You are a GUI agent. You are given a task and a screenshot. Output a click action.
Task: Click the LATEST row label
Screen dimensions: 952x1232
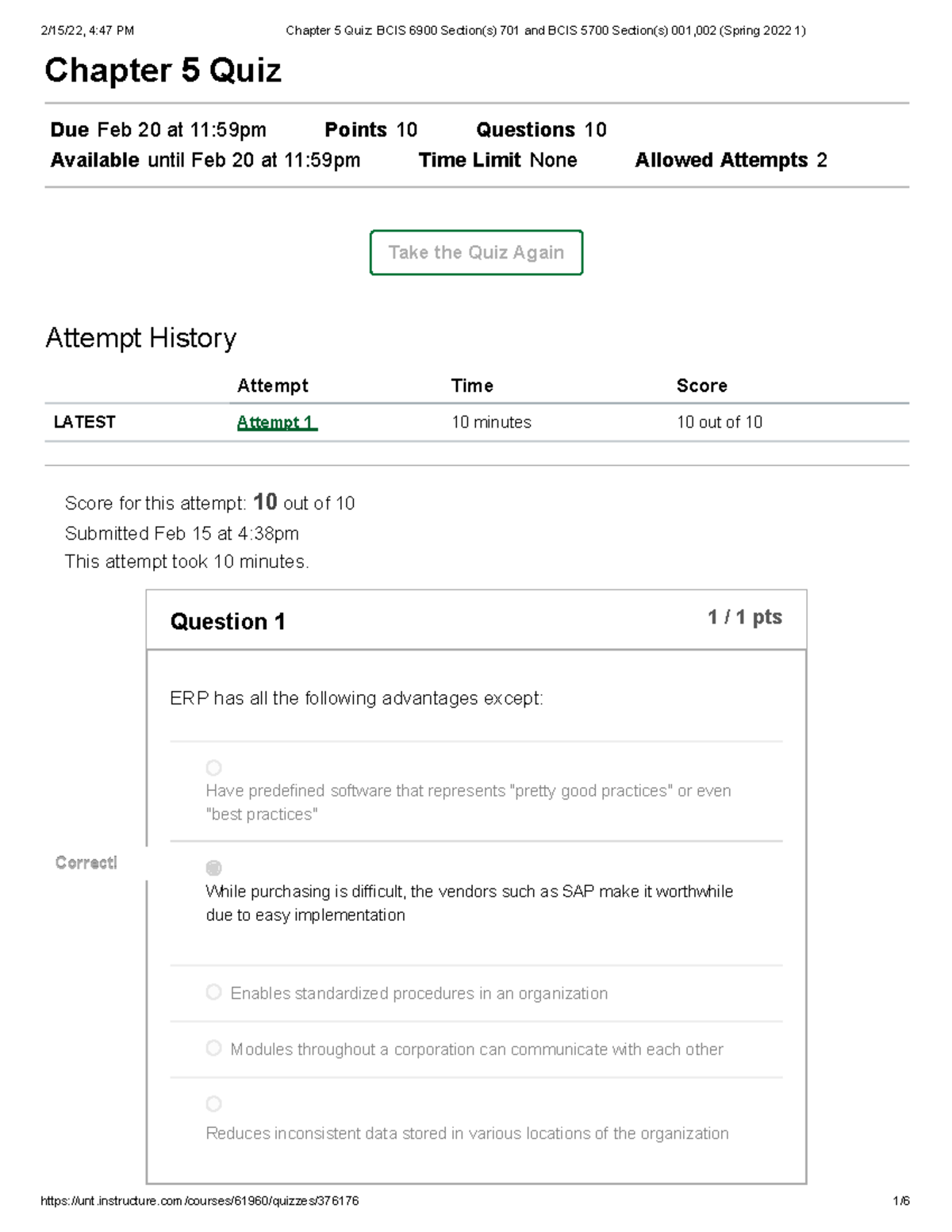[x=84, y=422]
